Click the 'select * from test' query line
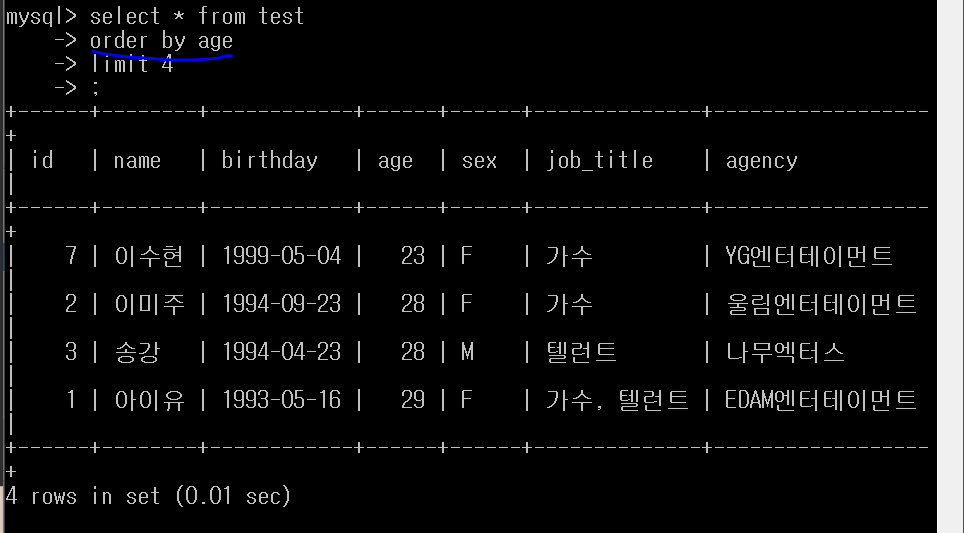The image size is (964, 533). pyautogui.click(x=197, y=16)
